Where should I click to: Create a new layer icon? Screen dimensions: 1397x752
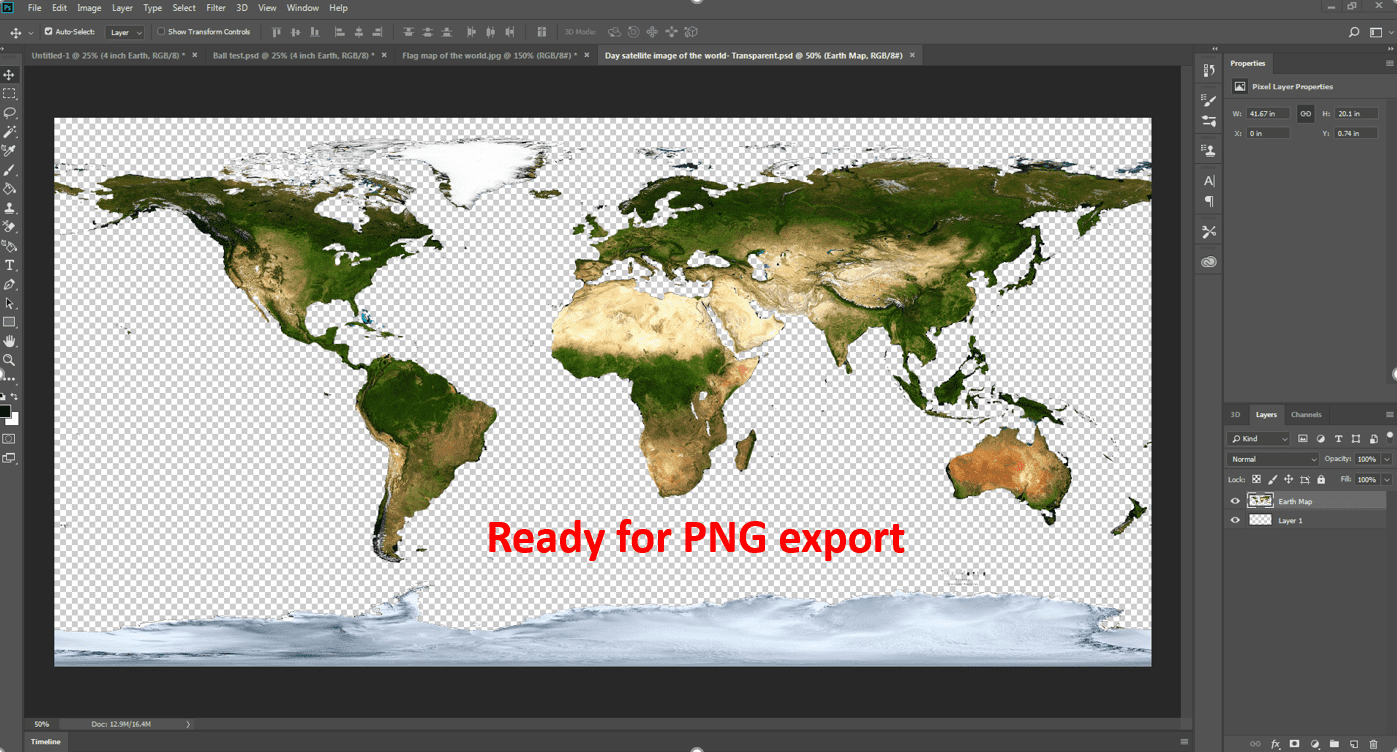tap(1353, 744)
